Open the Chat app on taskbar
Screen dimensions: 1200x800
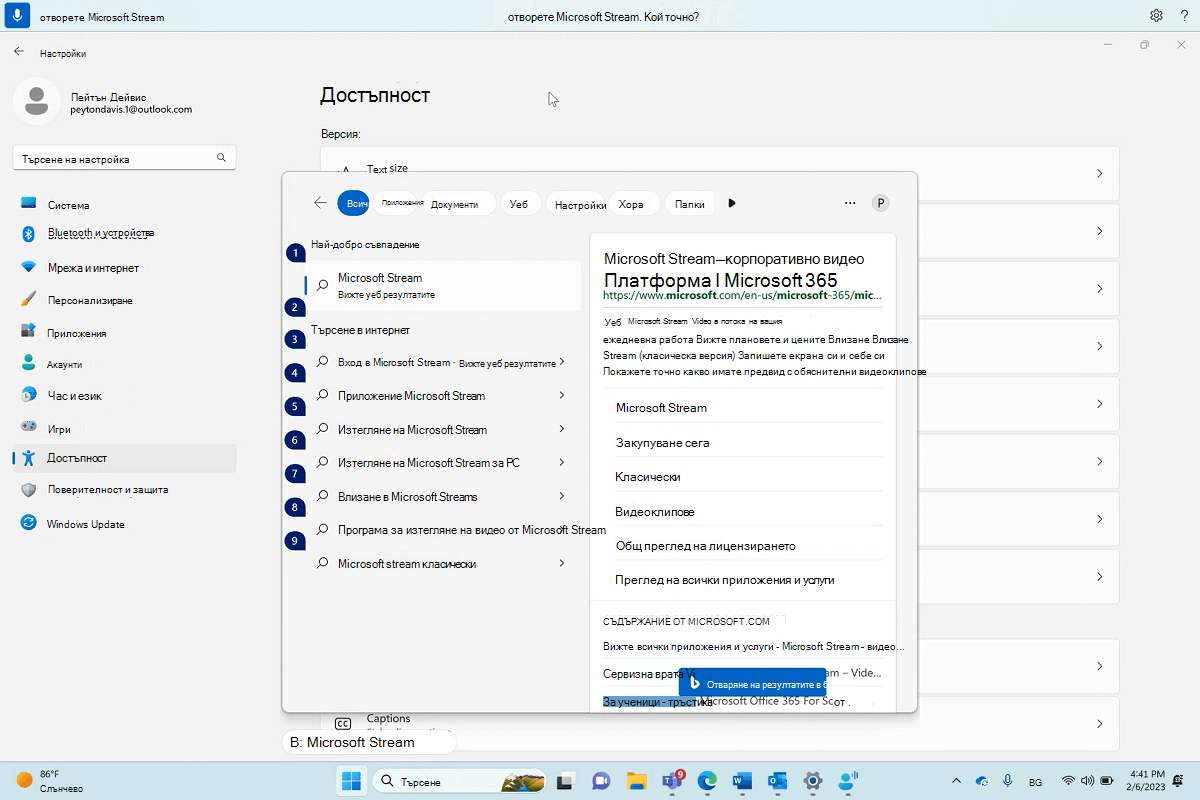tap(601, 781)
